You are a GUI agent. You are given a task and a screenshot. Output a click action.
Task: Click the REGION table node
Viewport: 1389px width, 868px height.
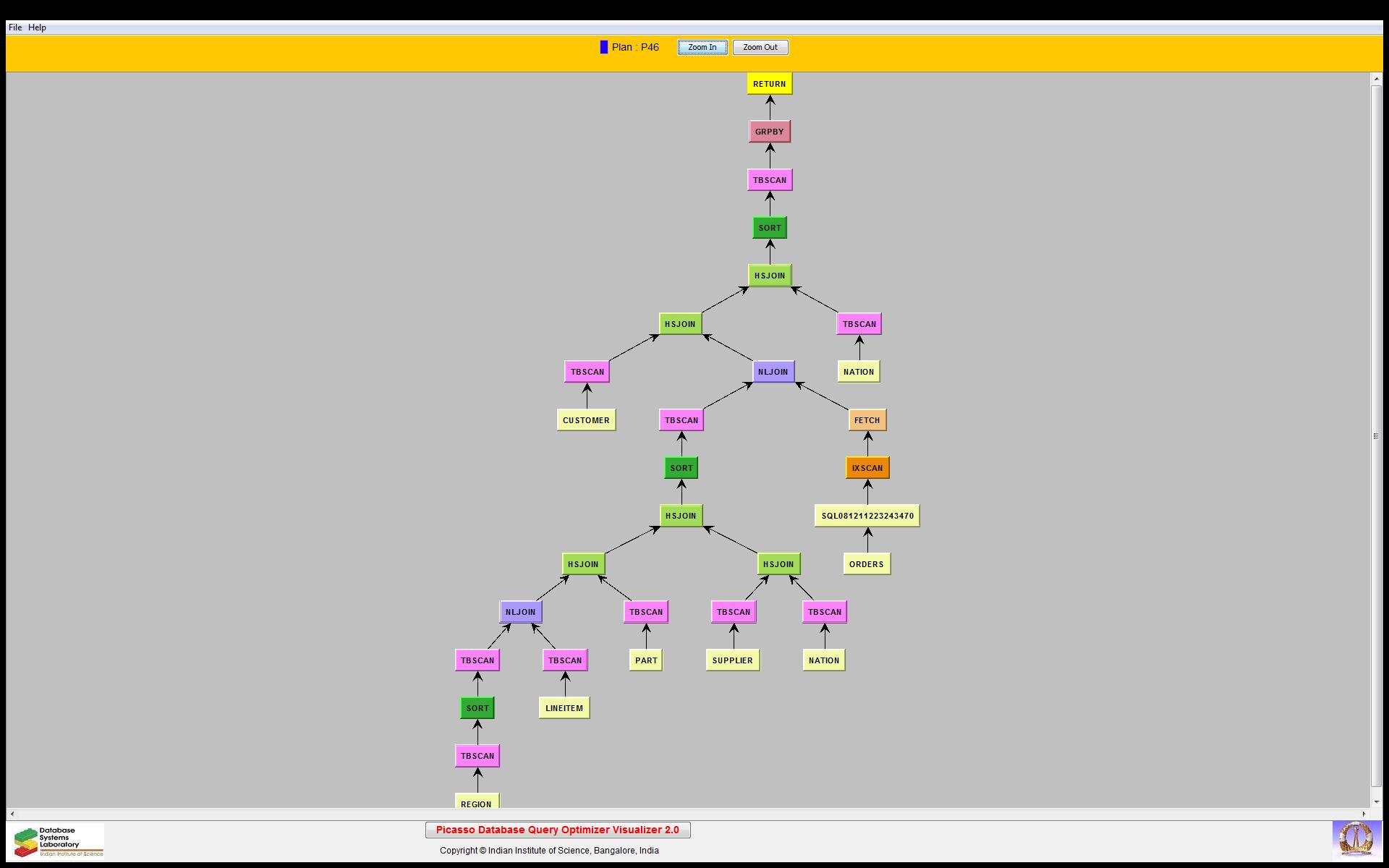coord(477,802)
